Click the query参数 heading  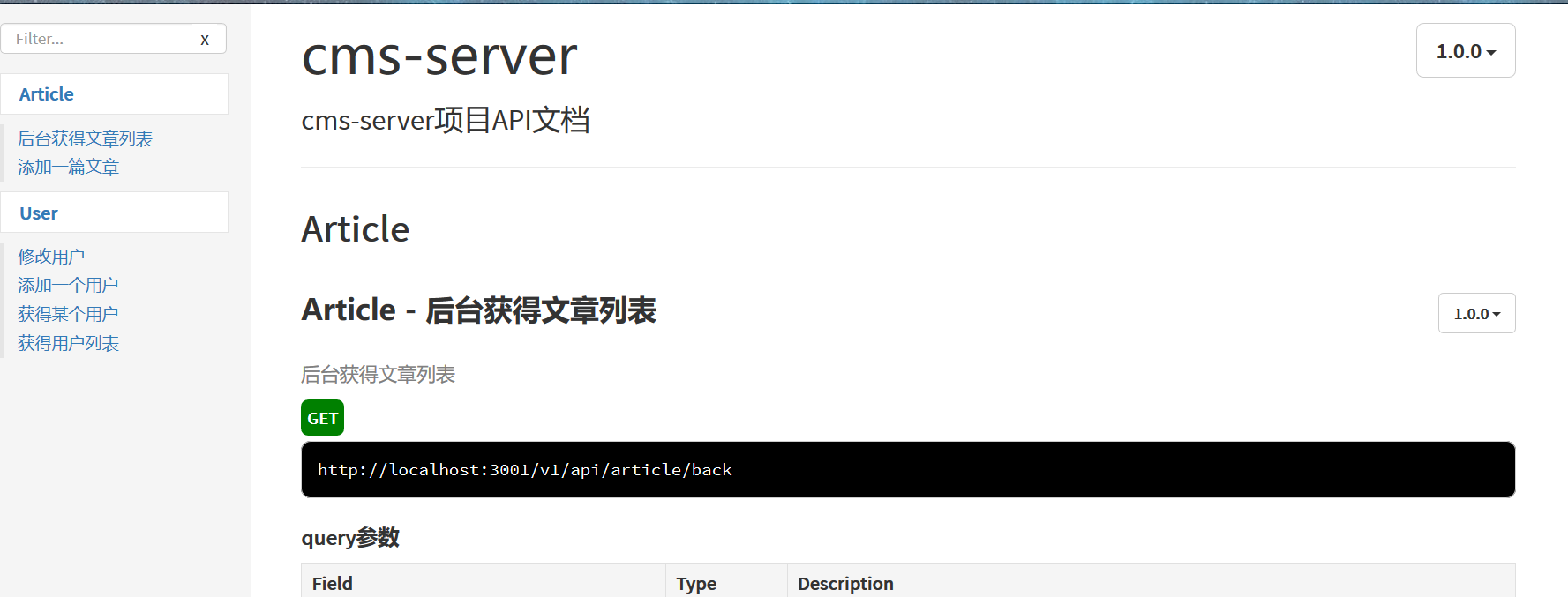click(x=350, y=538)
